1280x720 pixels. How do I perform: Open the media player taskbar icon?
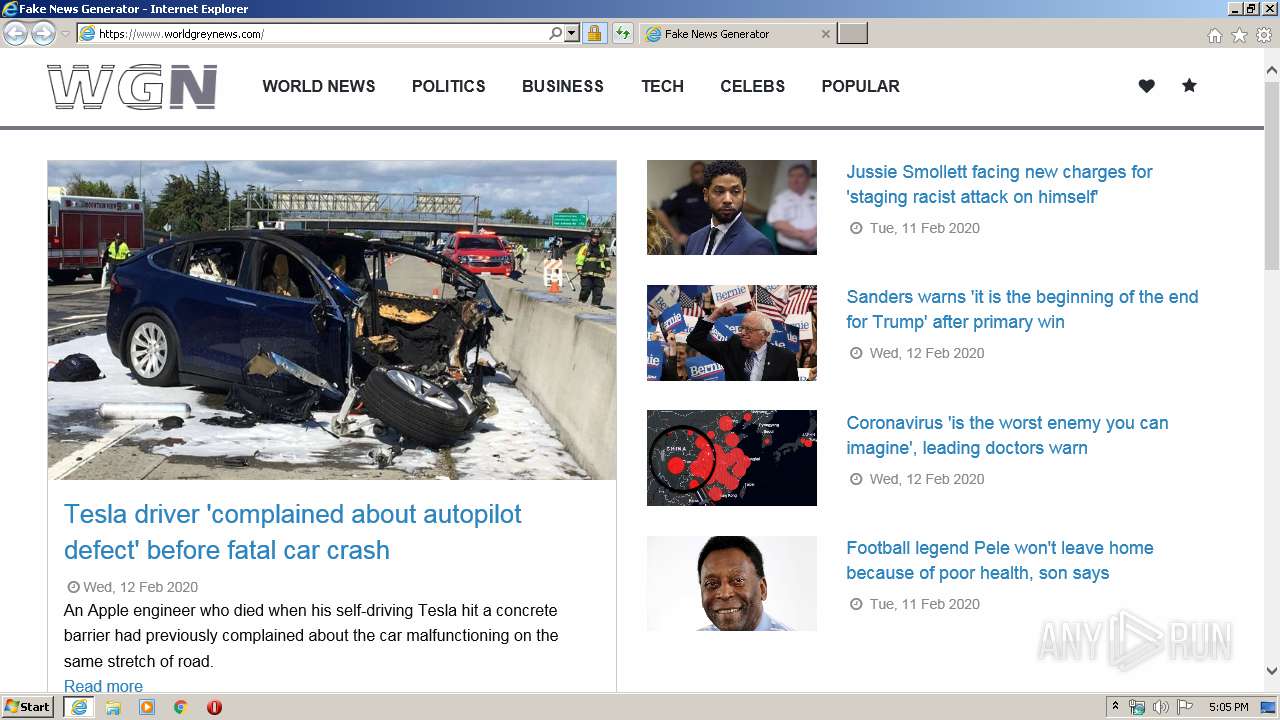coord(147,707)
